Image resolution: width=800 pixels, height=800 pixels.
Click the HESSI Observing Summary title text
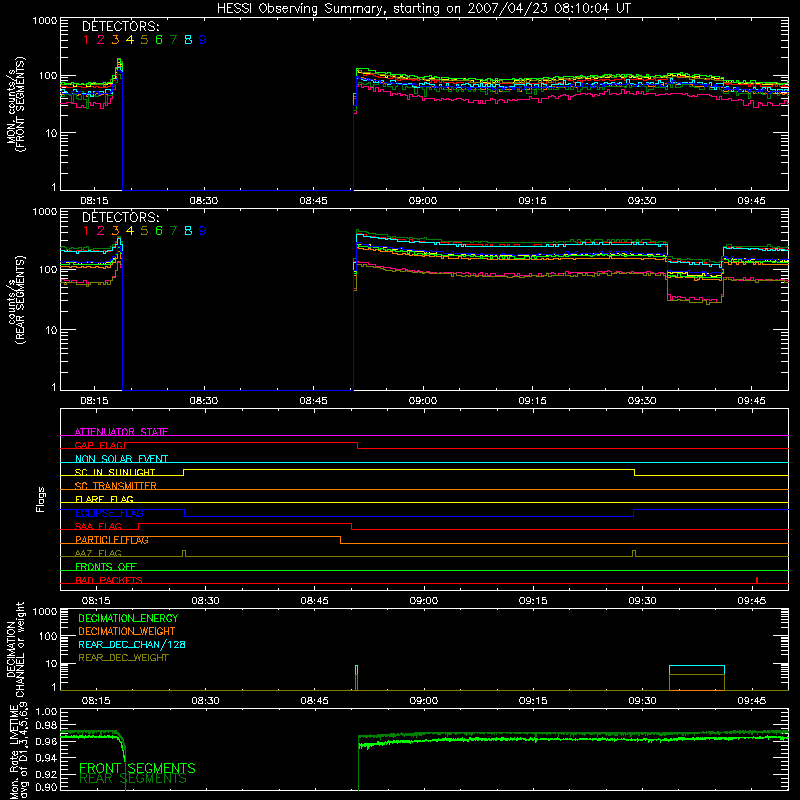coord(423,9)
